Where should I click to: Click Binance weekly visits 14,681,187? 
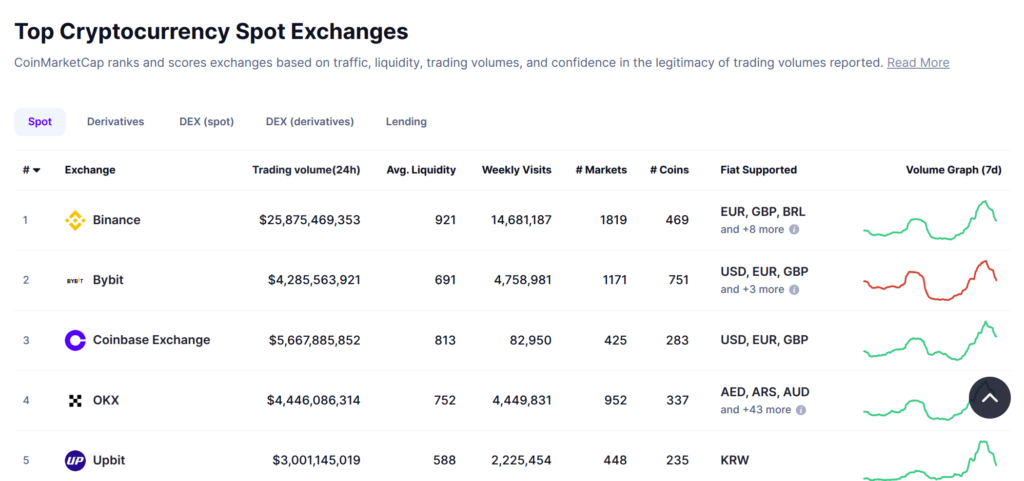tap(521, 220)
